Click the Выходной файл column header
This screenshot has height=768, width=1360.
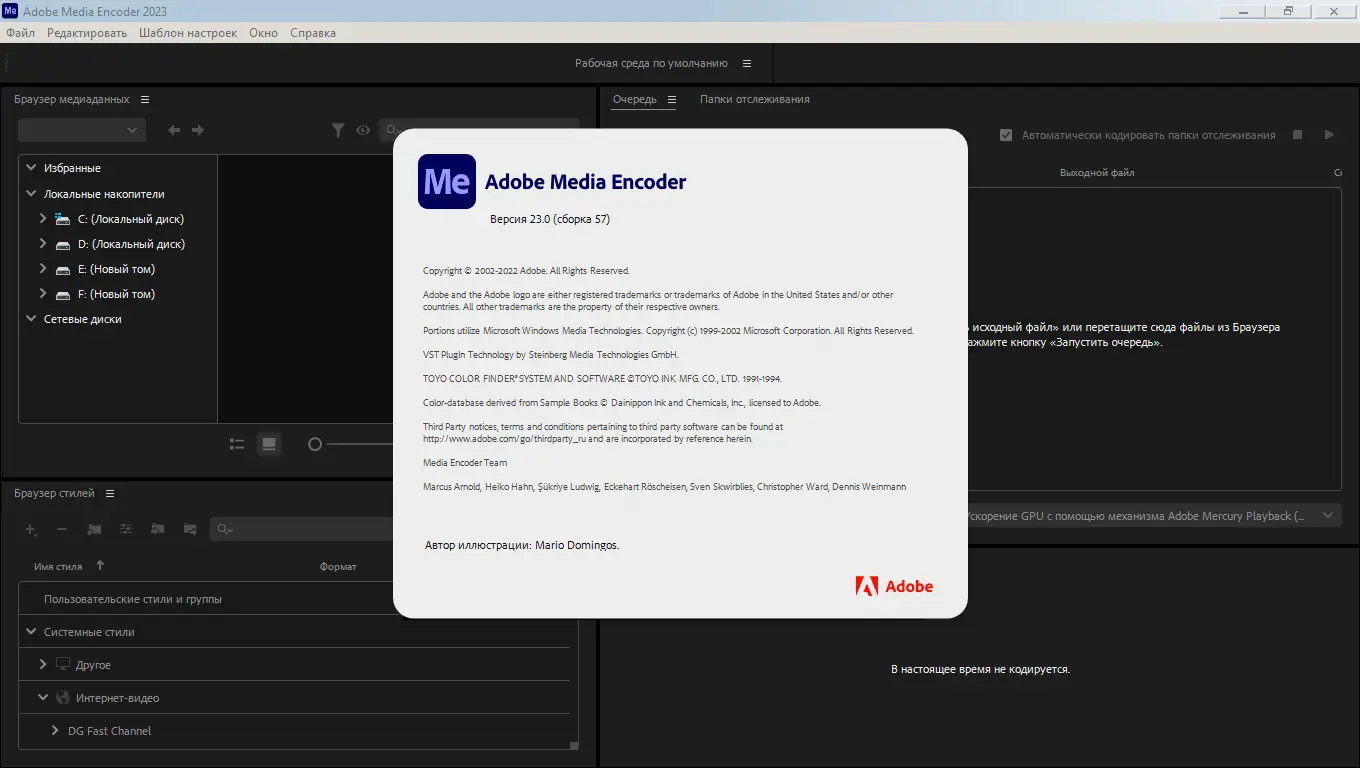coord(1097,173)
